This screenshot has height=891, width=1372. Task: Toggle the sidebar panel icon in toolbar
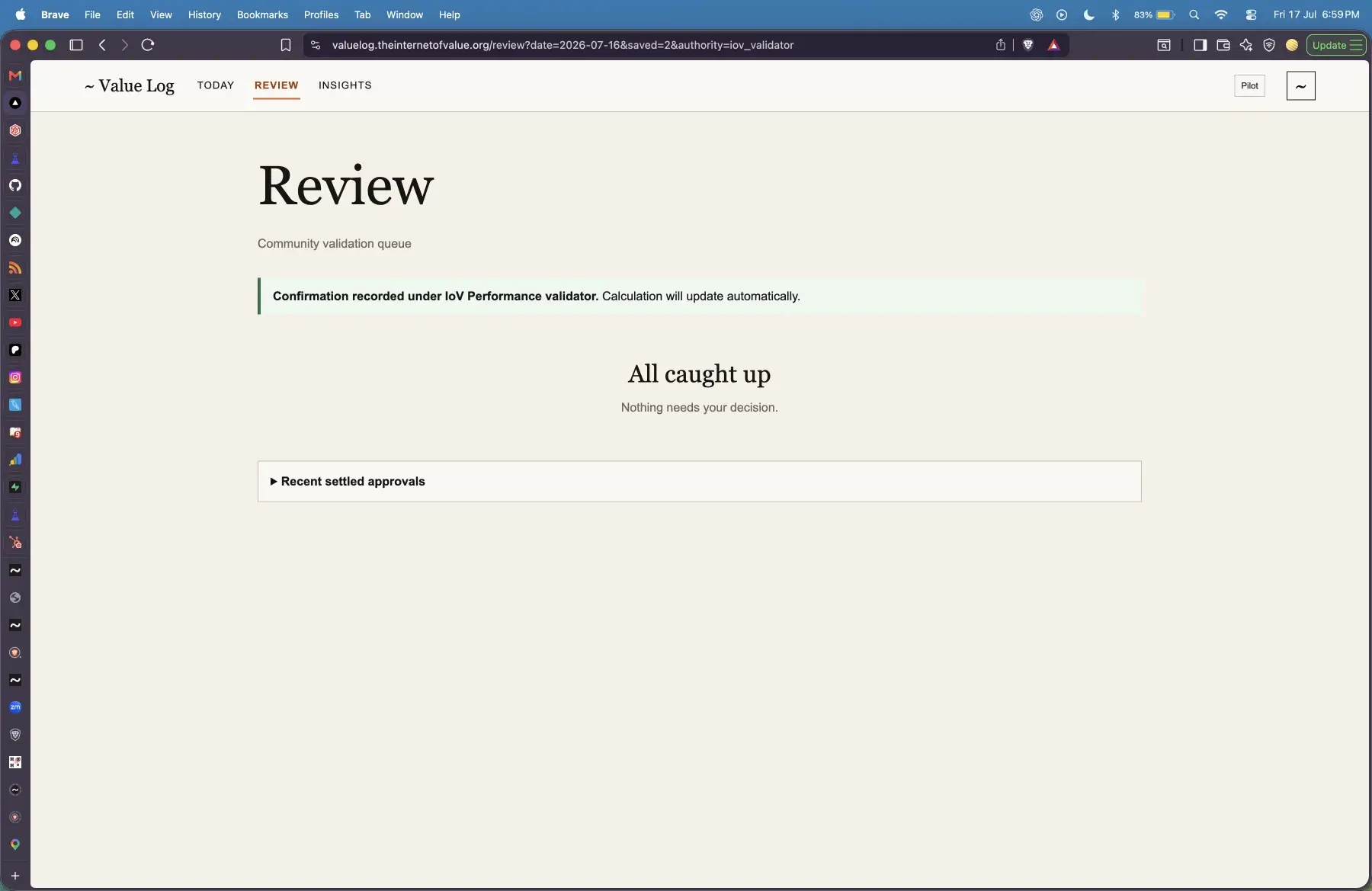pyautogui.click(x=1200, y=45)
